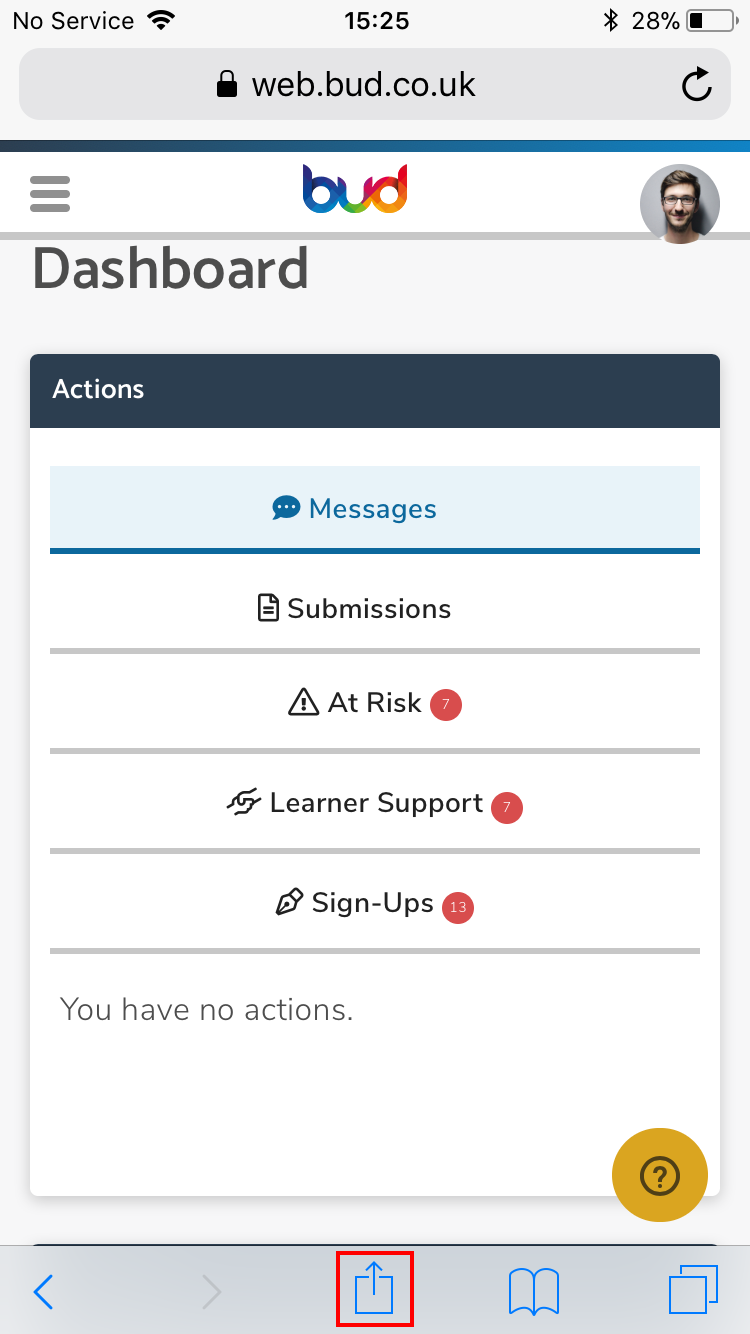Tap the Learner Support count badge
Image resolution: width=750 pixels, height=1334 pixels.
pos(507,807)
